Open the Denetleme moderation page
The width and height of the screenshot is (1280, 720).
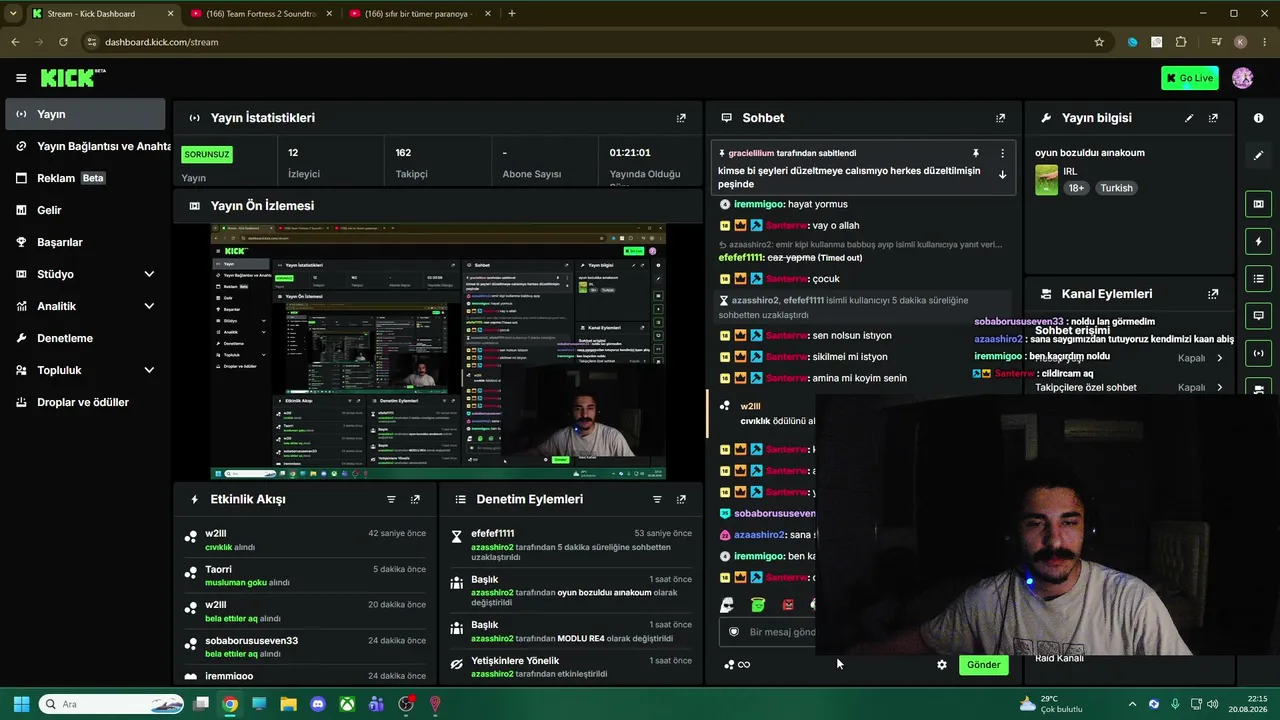point(85,338)
